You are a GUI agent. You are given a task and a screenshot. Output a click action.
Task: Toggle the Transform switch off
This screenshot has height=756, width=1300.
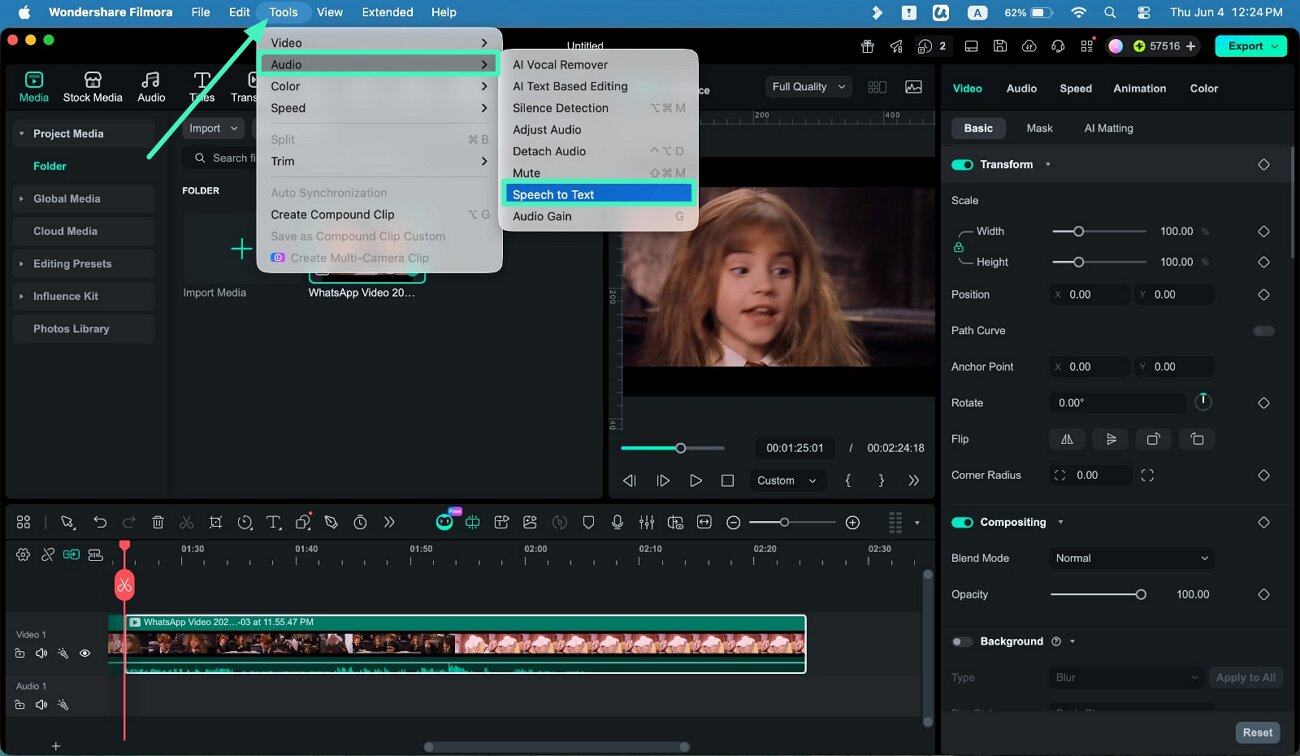(962, 164)
